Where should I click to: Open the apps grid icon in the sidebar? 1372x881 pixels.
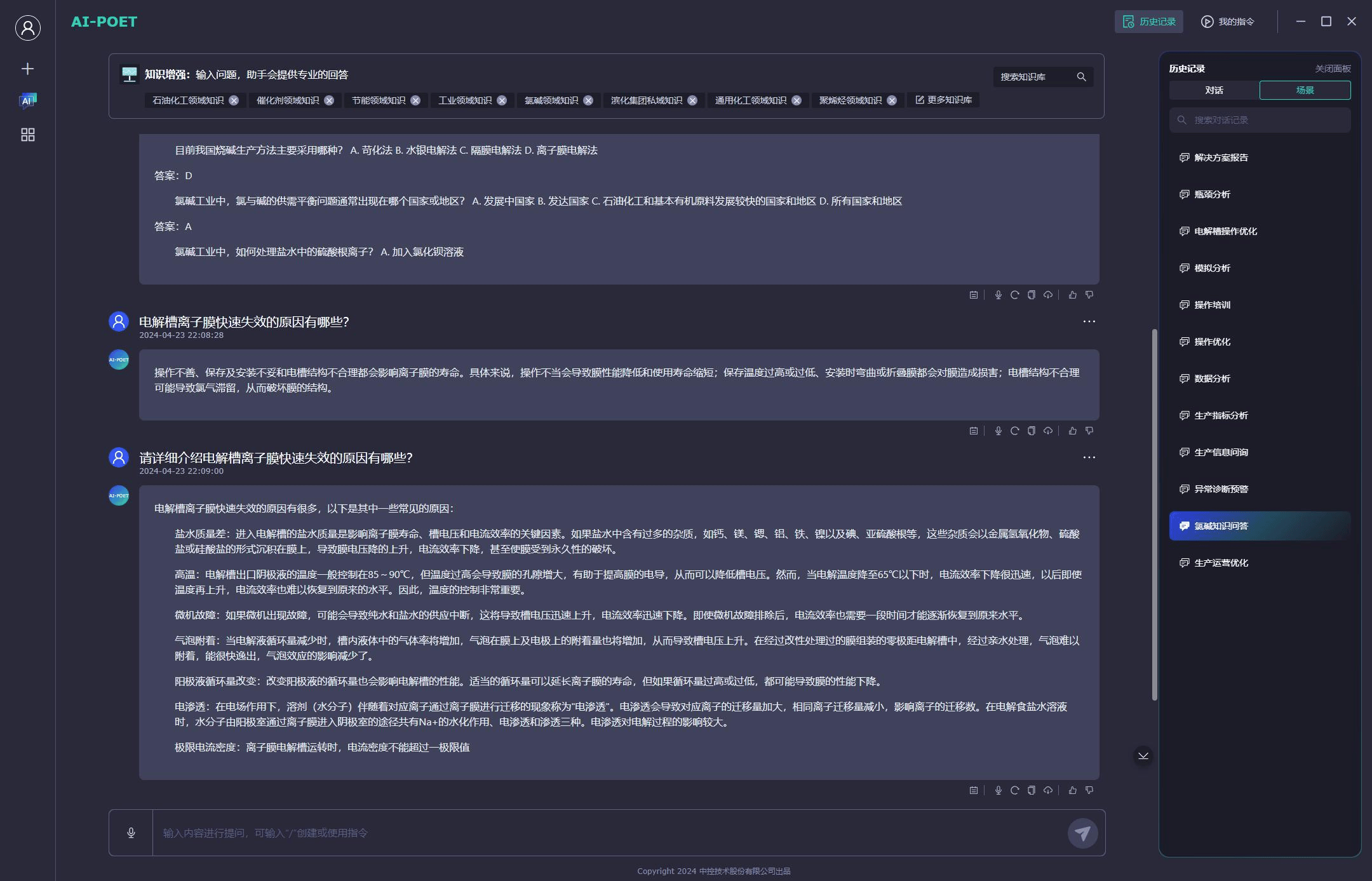point(27,135)
